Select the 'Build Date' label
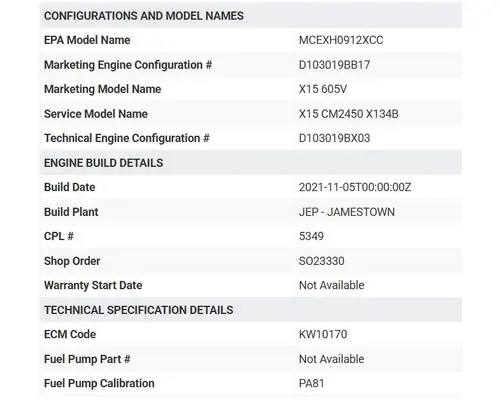Viewport: 500px width, 400px height. pos(69,187)
